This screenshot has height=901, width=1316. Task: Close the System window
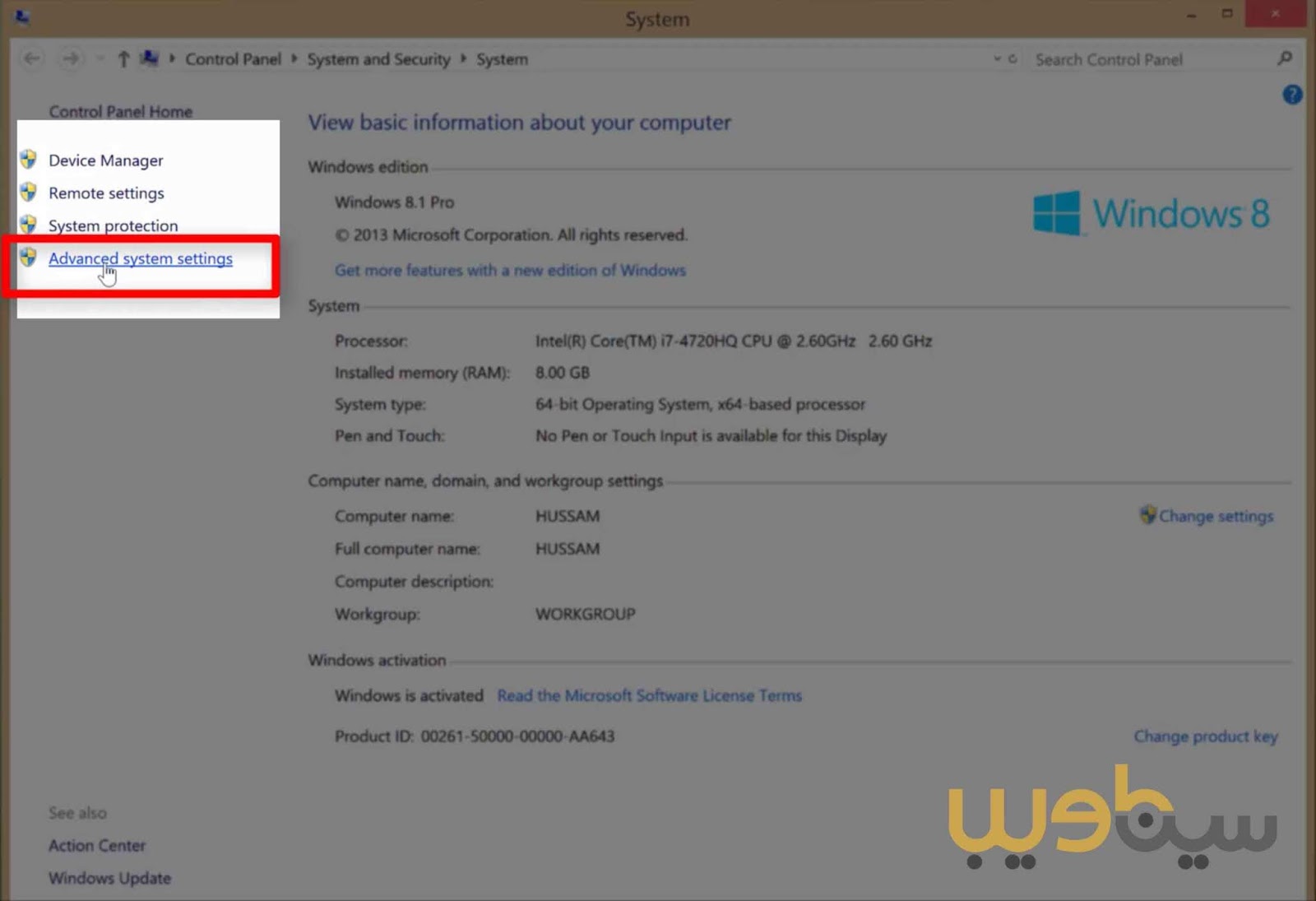pyautogui.click(x=1276, y=14)
